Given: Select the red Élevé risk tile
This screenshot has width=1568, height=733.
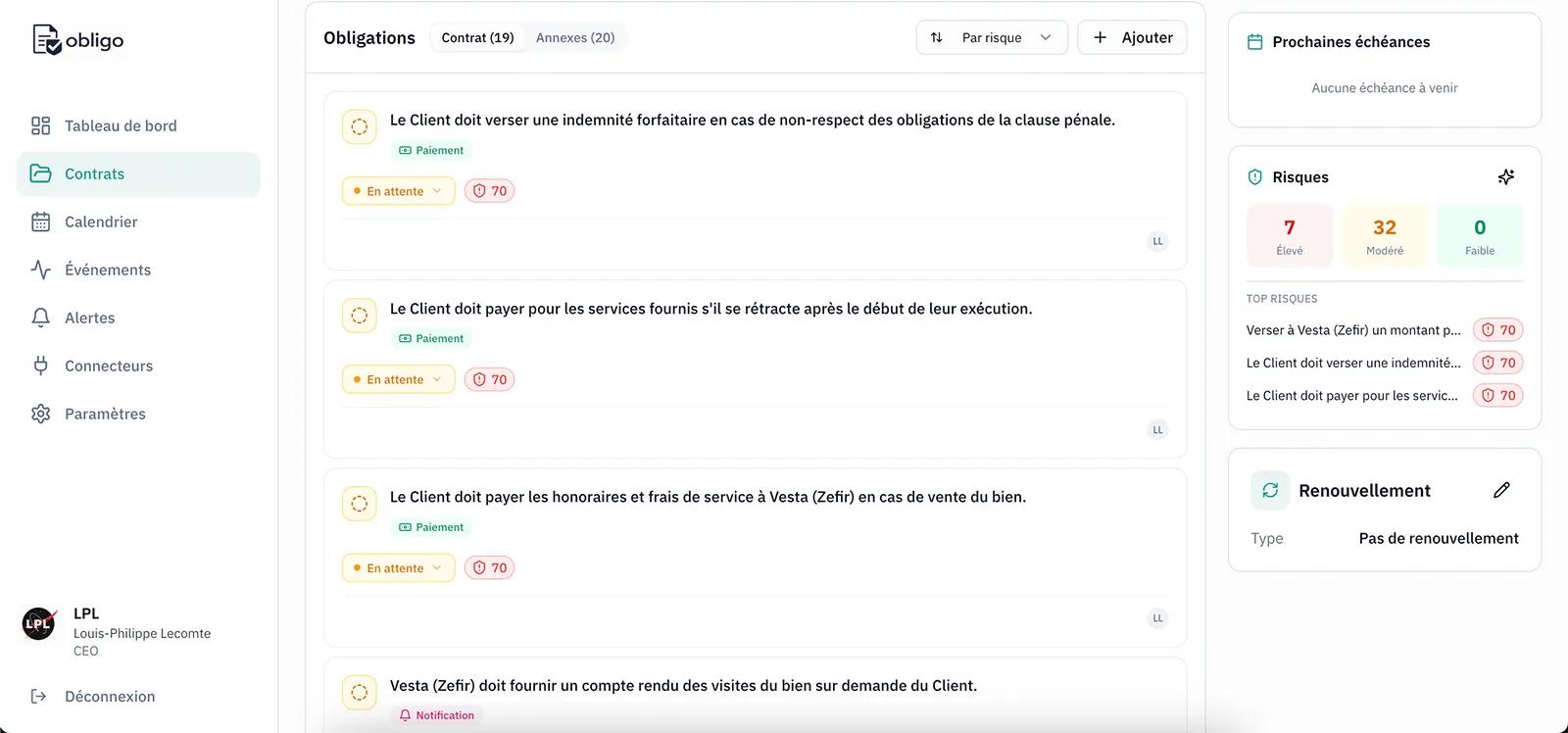Looking at the screenshot, I should point(1289,236).
